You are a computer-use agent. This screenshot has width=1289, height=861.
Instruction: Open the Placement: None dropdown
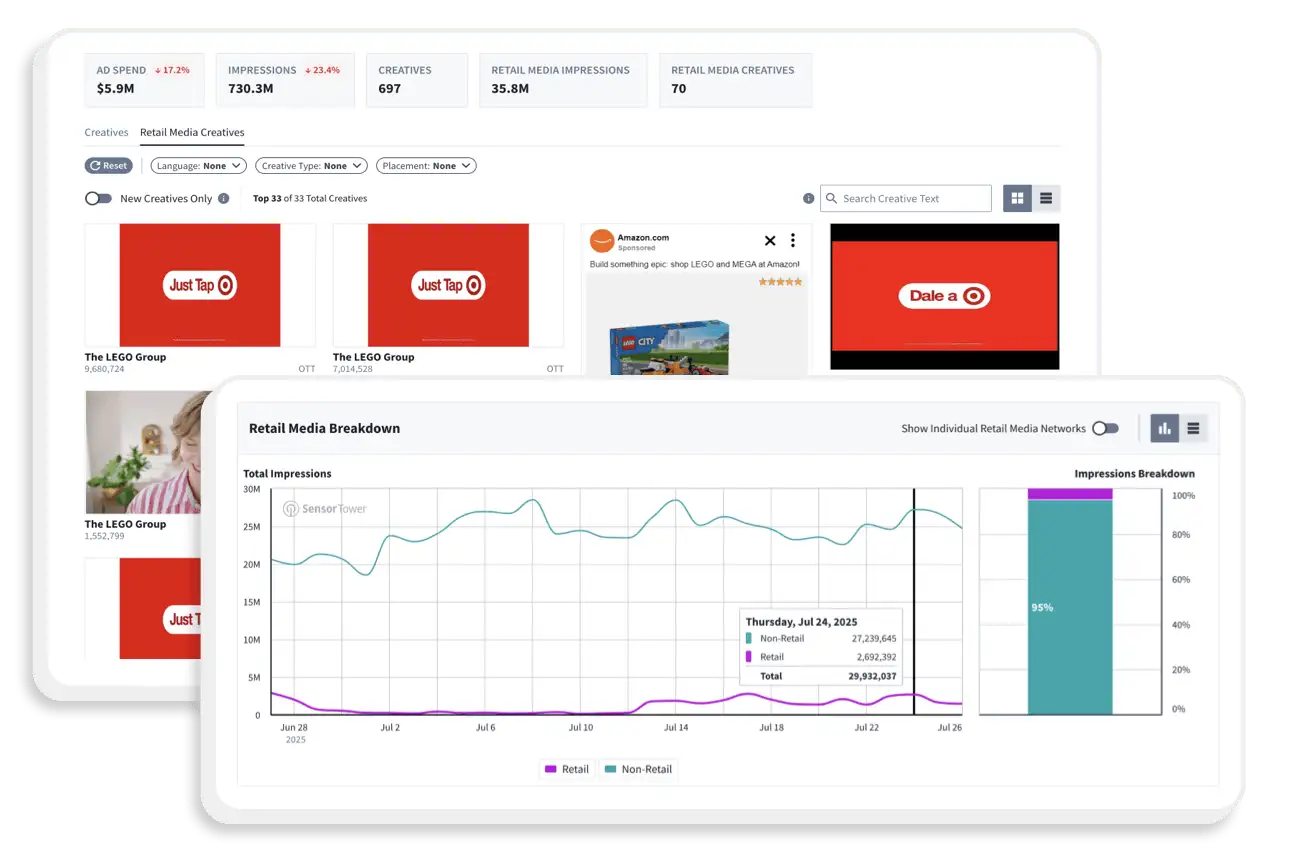426,166
